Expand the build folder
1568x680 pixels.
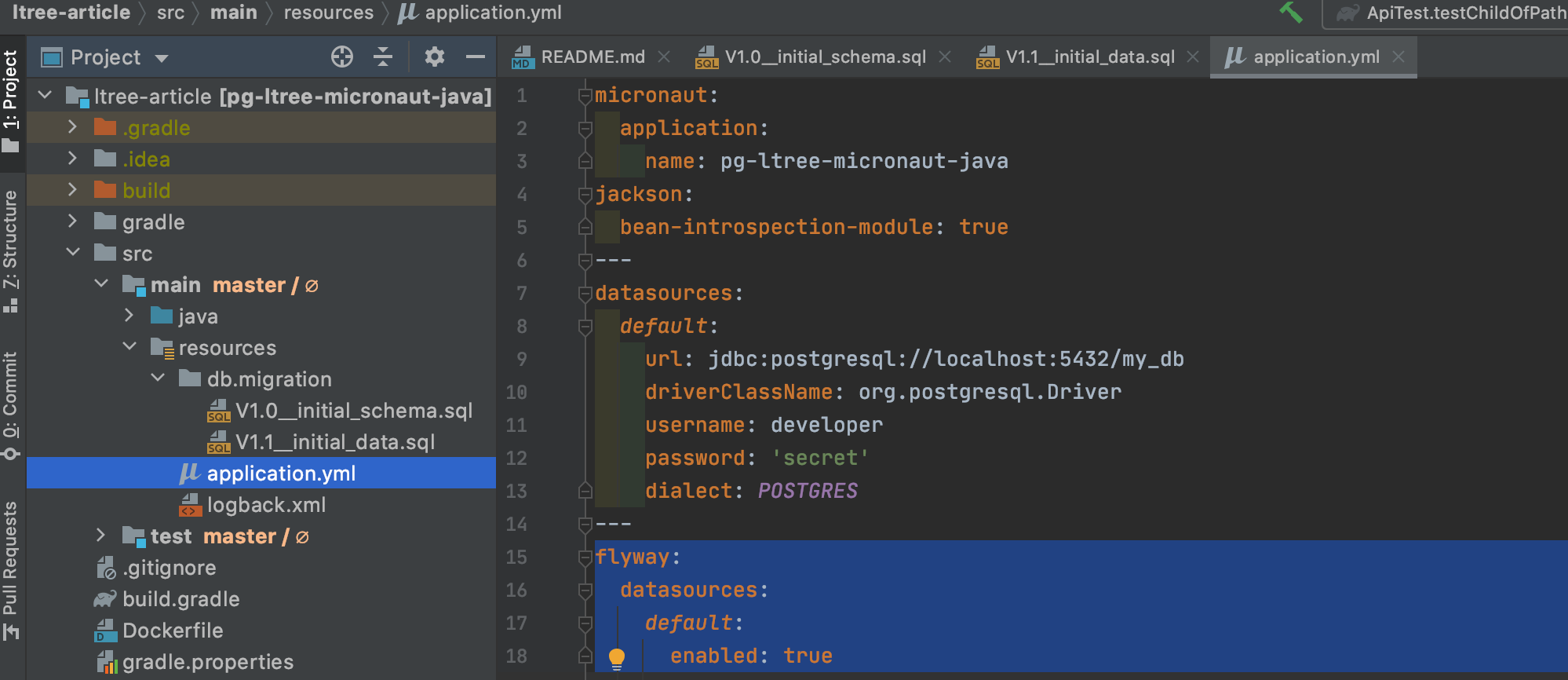click(x=73, y=189)
